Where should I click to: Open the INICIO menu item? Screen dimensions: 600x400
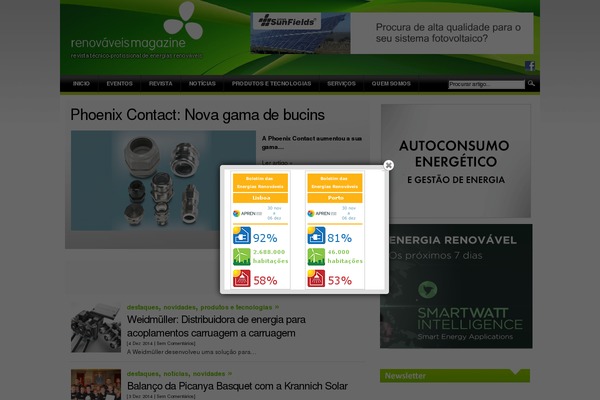tap(81, 83)
